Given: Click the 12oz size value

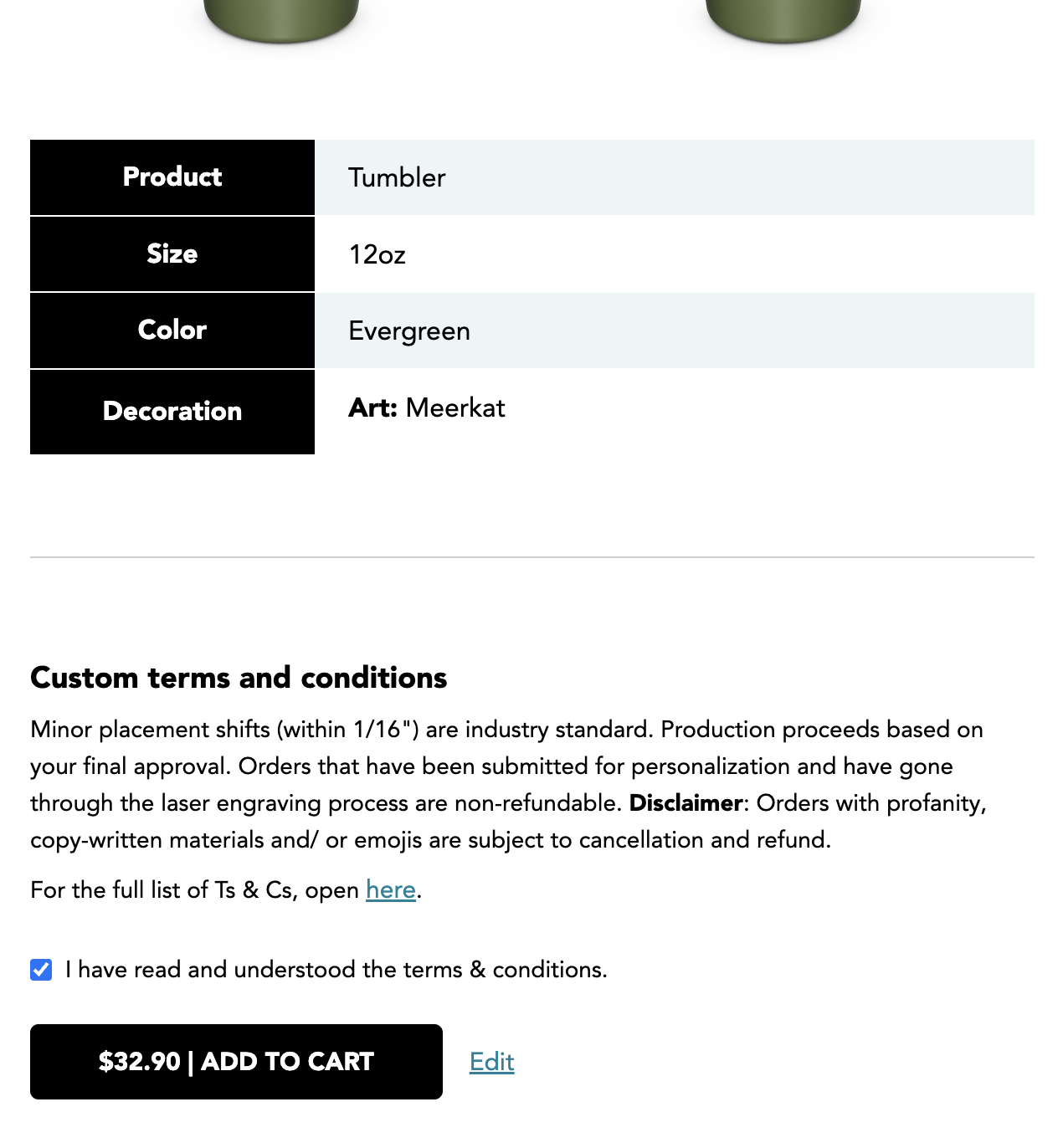Looking at the screenshot, I should [x=377, y=254].
